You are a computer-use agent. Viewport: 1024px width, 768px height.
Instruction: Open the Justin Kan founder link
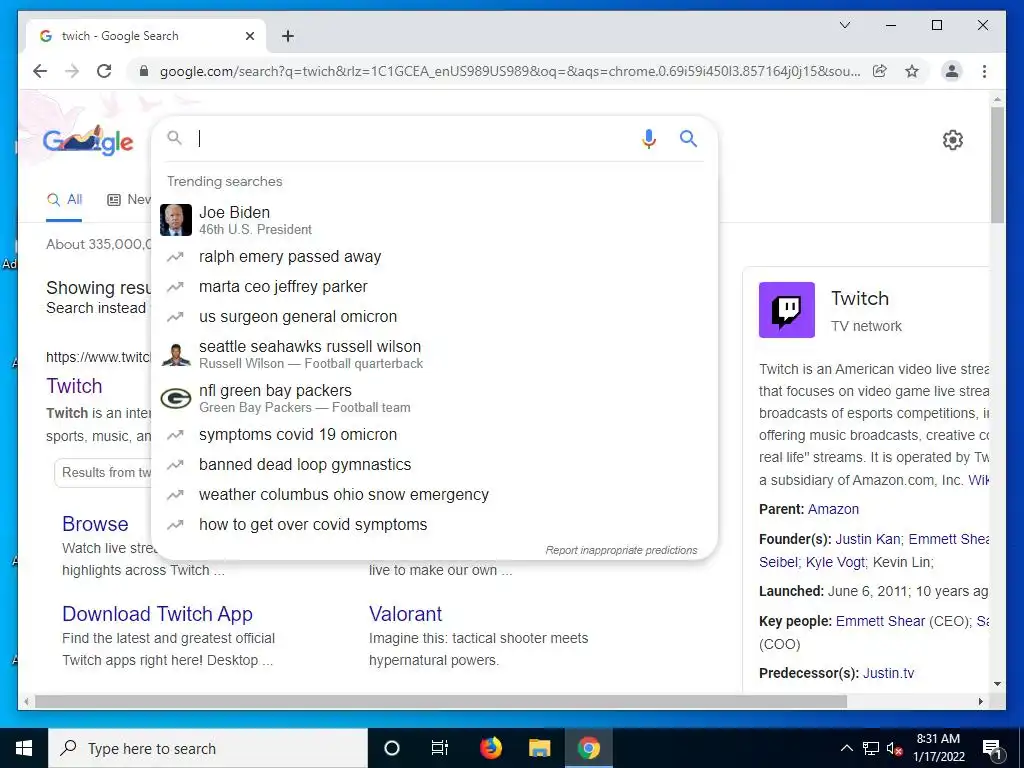pos(867,539)
